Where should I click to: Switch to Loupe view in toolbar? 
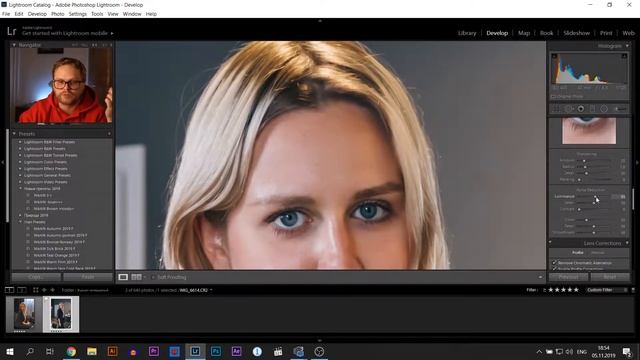click(x=123, y=277)
